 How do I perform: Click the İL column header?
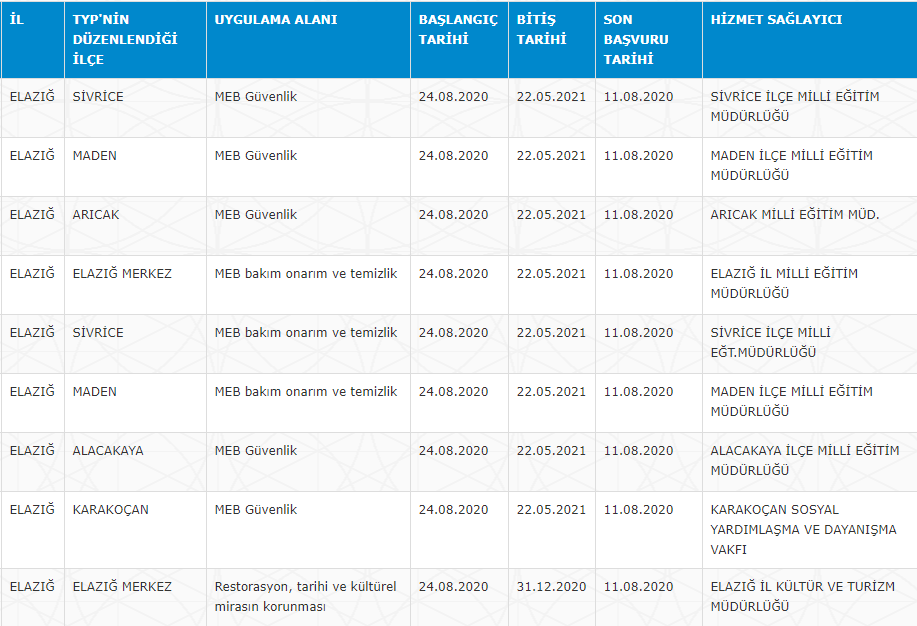tap(16, 20)
